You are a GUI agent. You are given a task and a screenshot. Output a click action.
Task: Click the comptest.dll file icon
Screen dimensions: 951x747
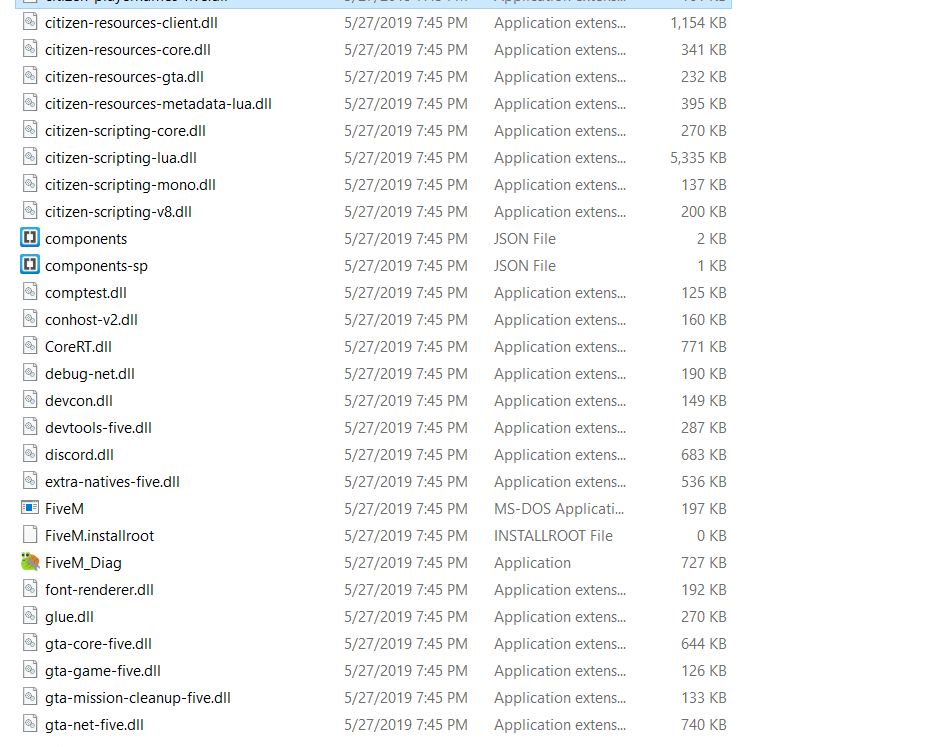coord(30,292)
